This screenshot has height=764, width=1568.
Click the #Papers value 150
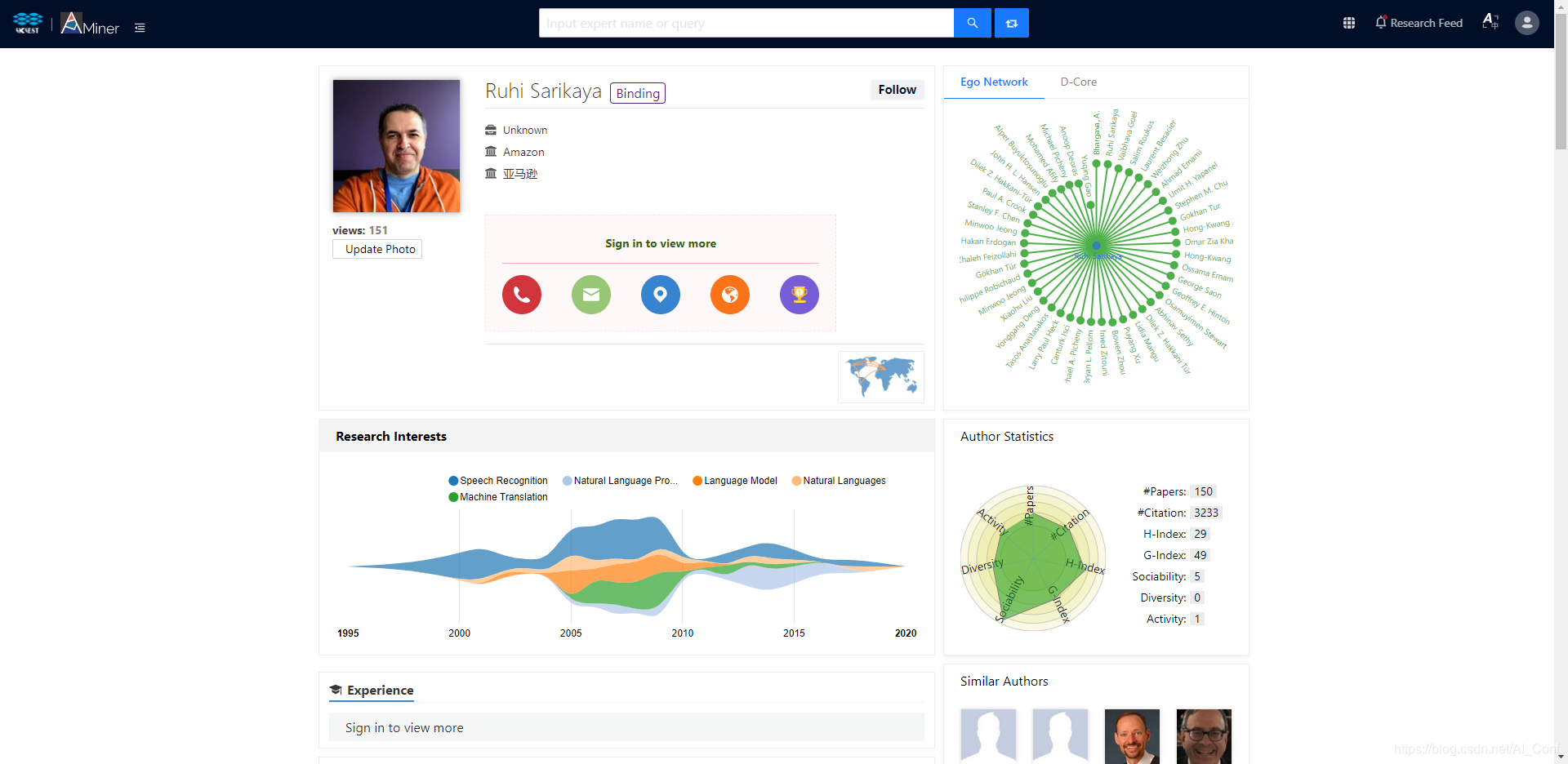pyautogui.click(x=1204, y=491)
